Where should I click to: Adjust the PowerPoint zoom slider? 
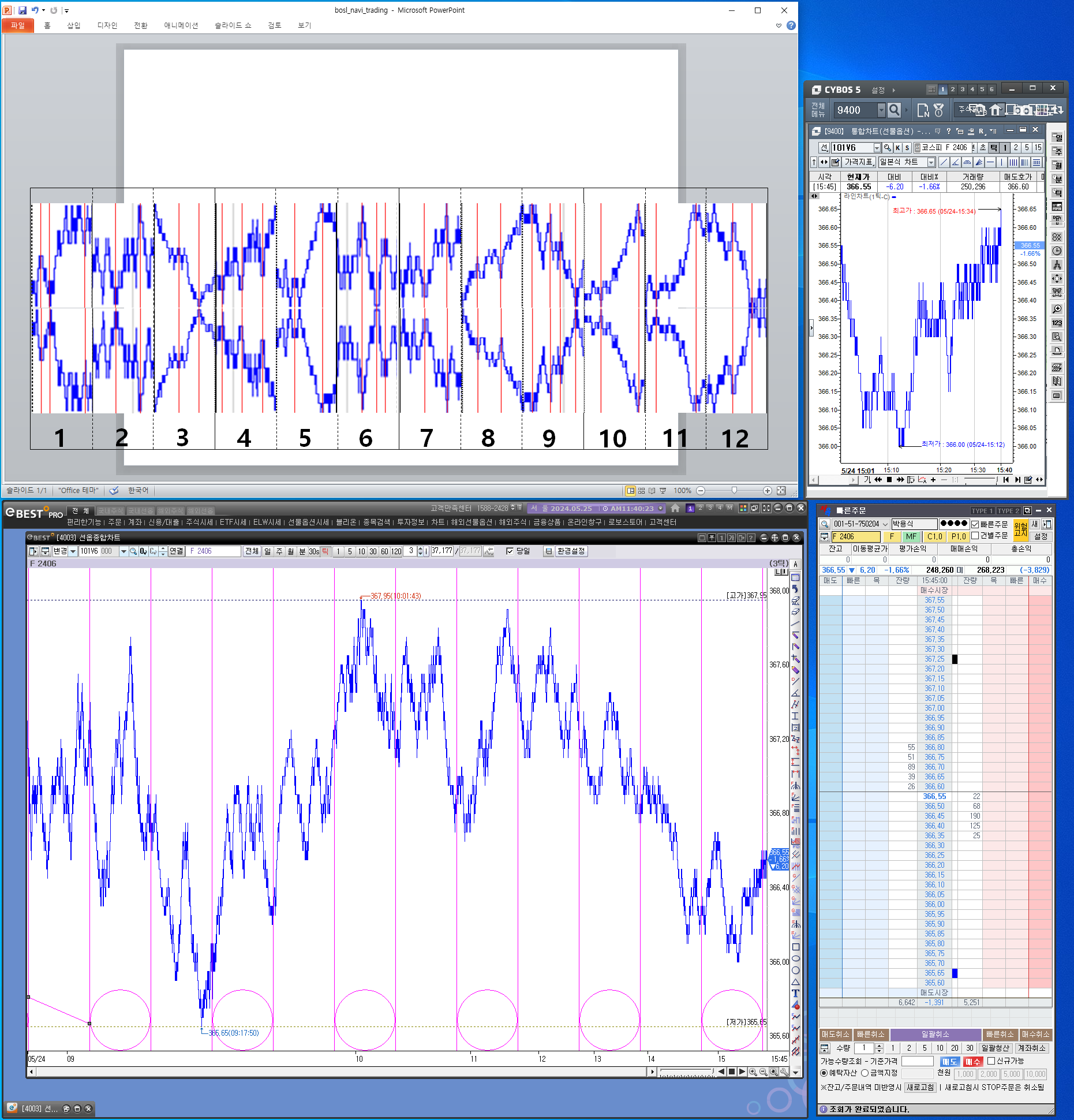coord(734,491)
